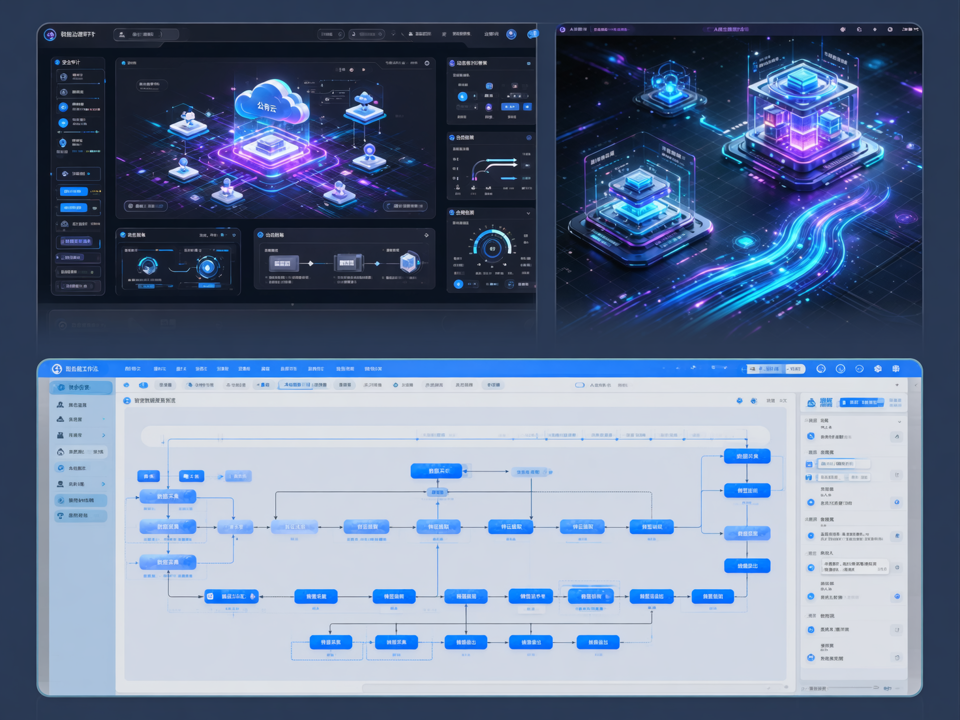Collapse the right panel's first section with its chevron
The height and width of the screenshot is (720, 960).
(x=899, y=421)
